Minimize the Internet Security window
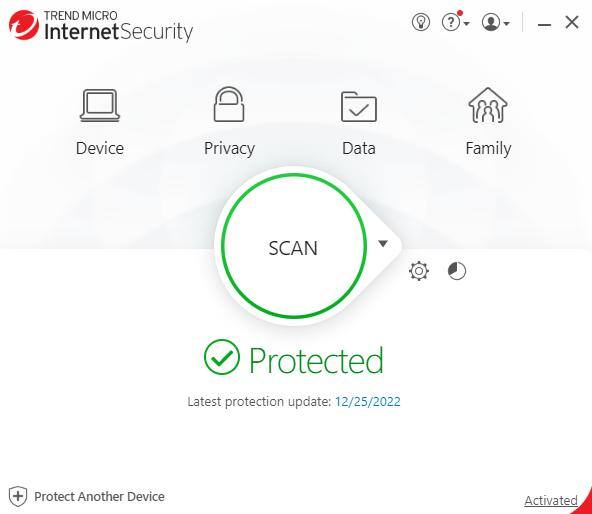592x514 pixels. point(544,25)
